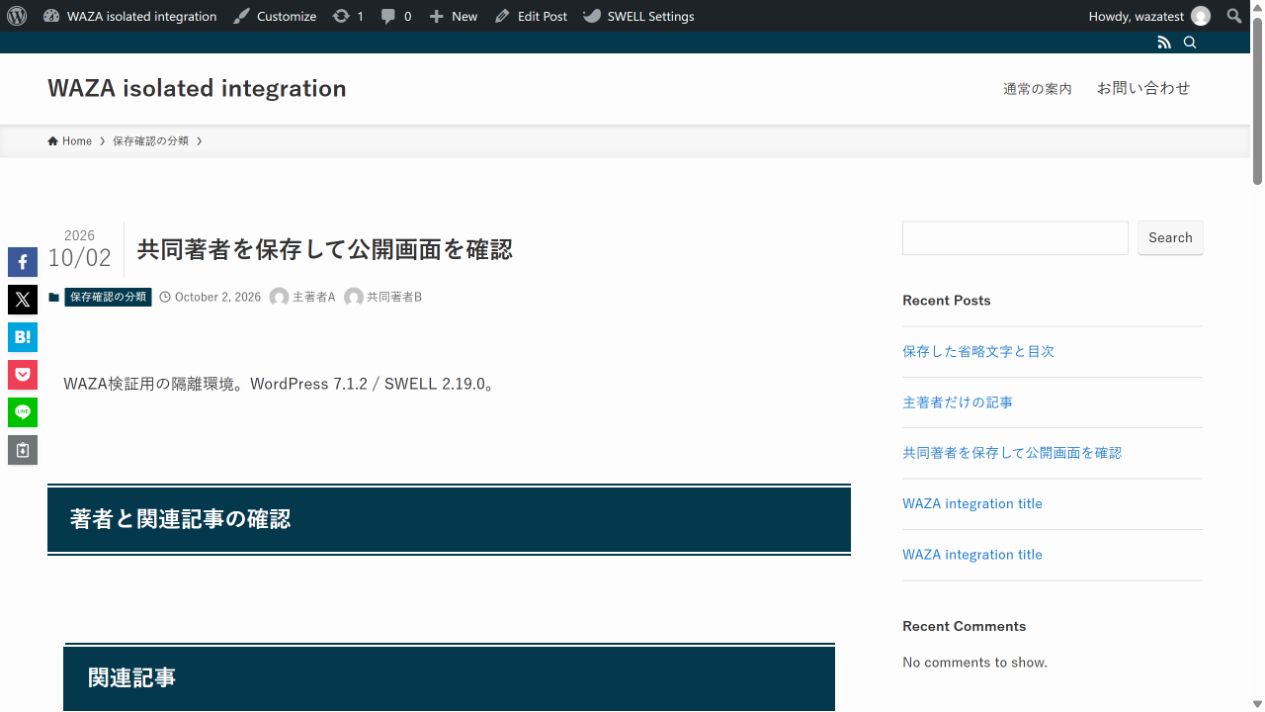This screenshot has width=1265, height=712.
Task: Click the scrollbar down arrow
Action: pos(1257,704)
